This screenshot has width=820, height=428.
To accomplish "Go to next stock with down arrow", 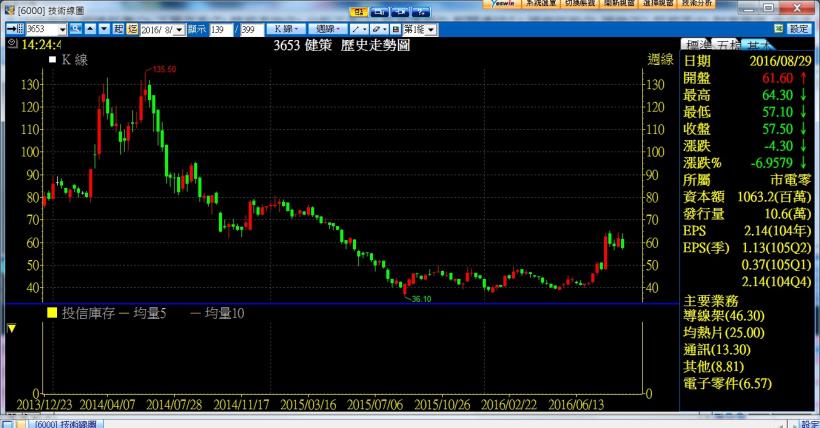I will 104,29.
